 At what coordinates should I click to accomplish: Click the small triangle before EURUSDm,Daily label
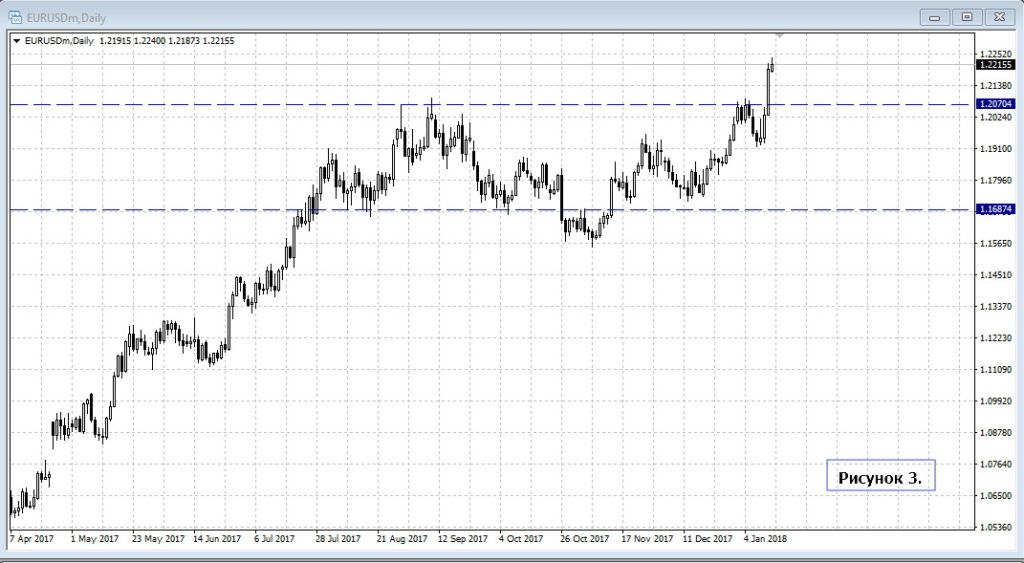point(16,40)
